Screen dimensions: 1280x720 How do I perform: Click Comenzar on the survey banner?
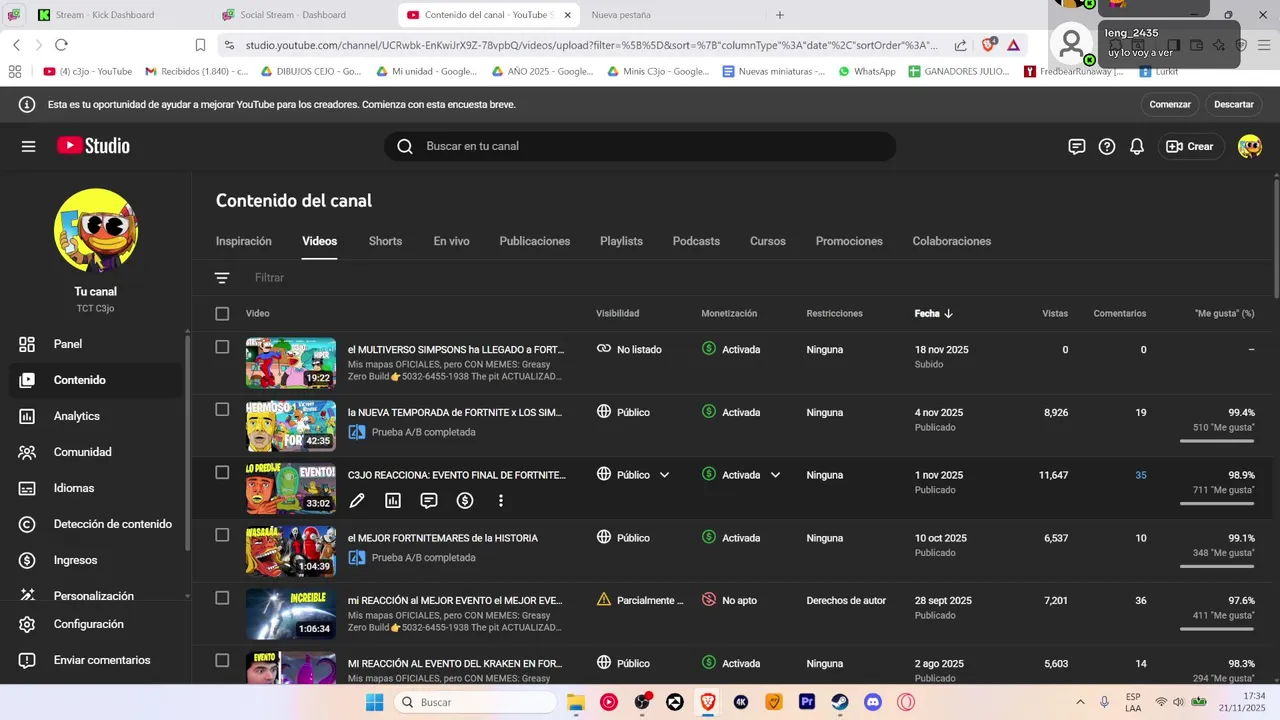[x=1170, y=104]
